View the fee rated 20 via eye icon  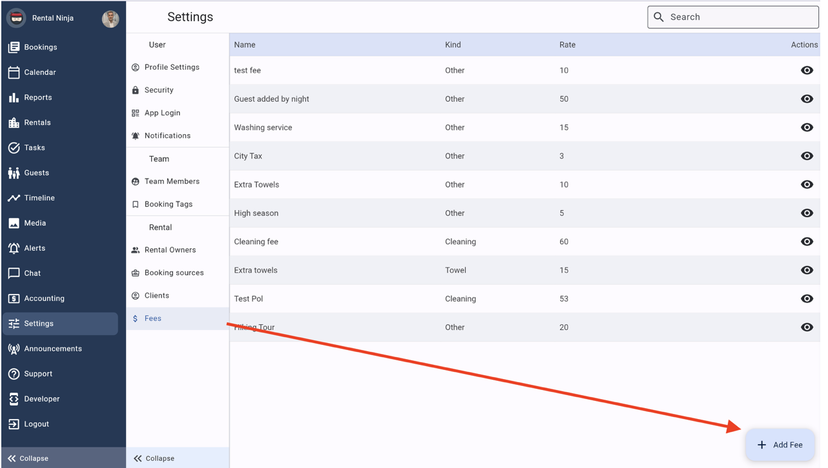tap(806, 327)
